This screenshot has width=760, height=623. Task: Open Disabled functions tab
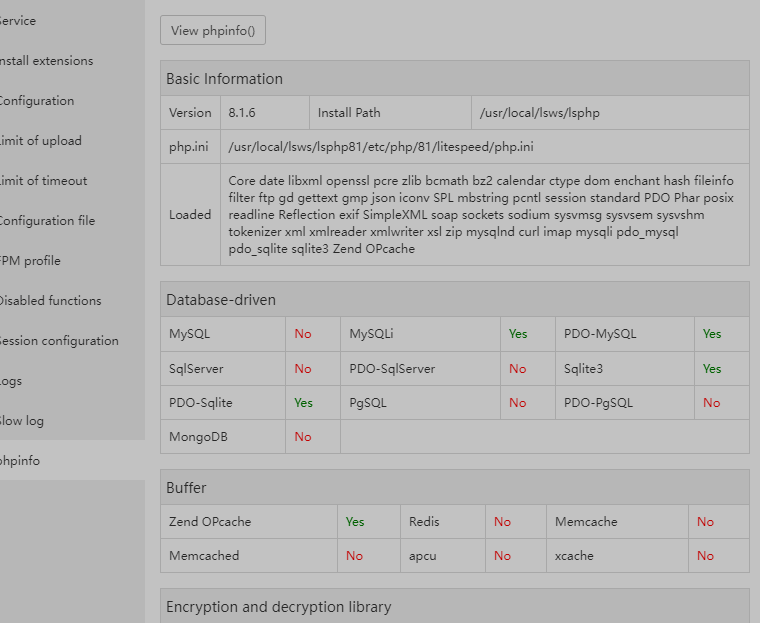coord(49,301)
